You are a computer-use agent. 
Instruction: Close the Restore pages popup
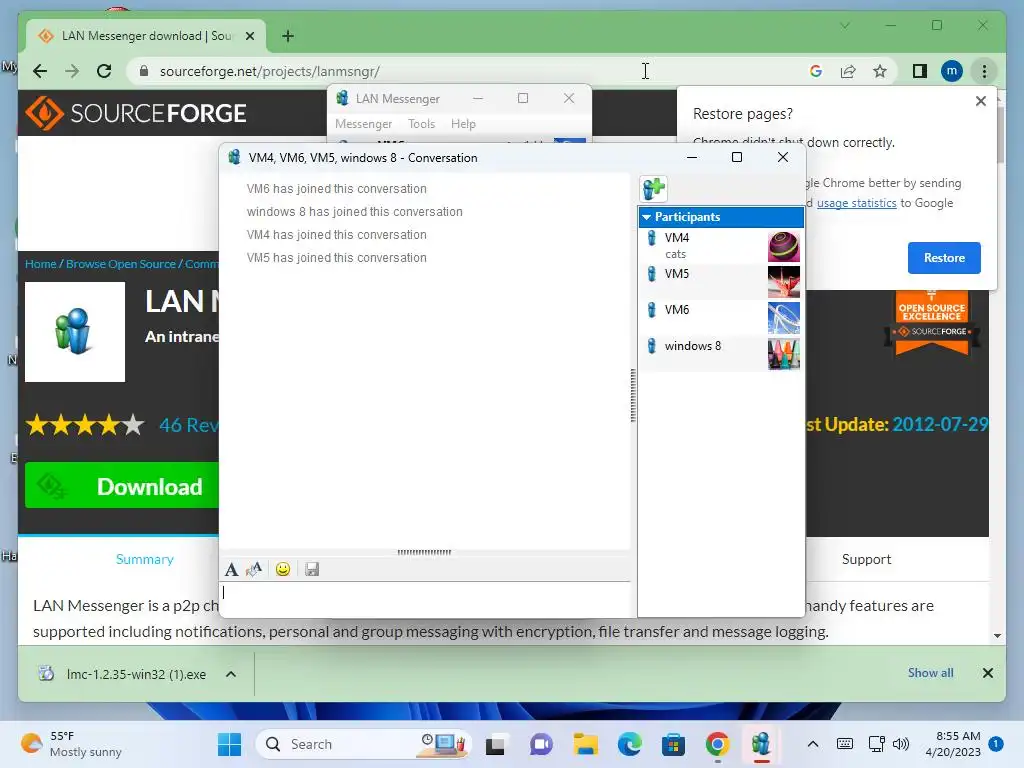[980, 101]
